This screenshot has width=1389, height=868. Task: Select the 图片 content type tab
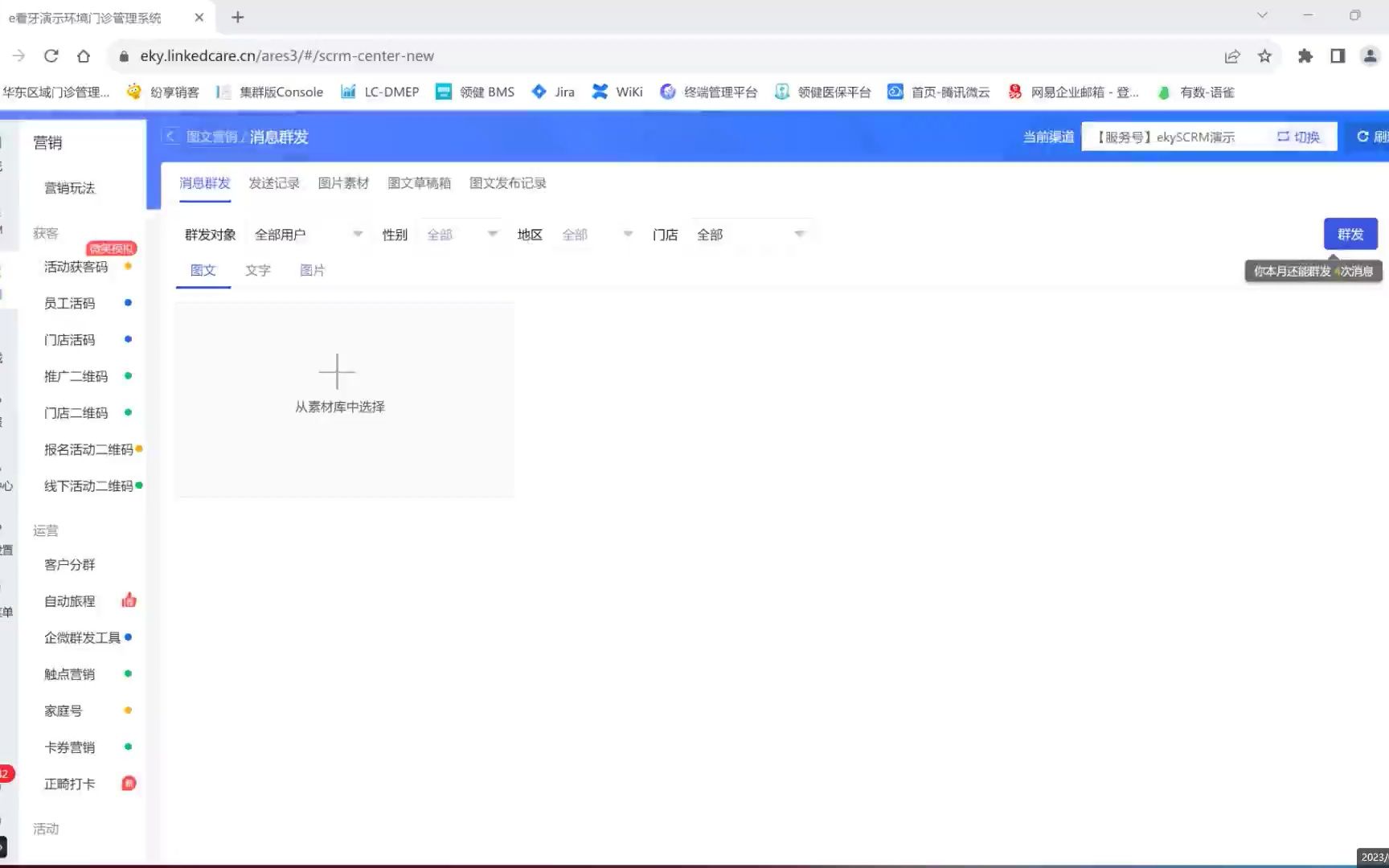click(312, 270)
